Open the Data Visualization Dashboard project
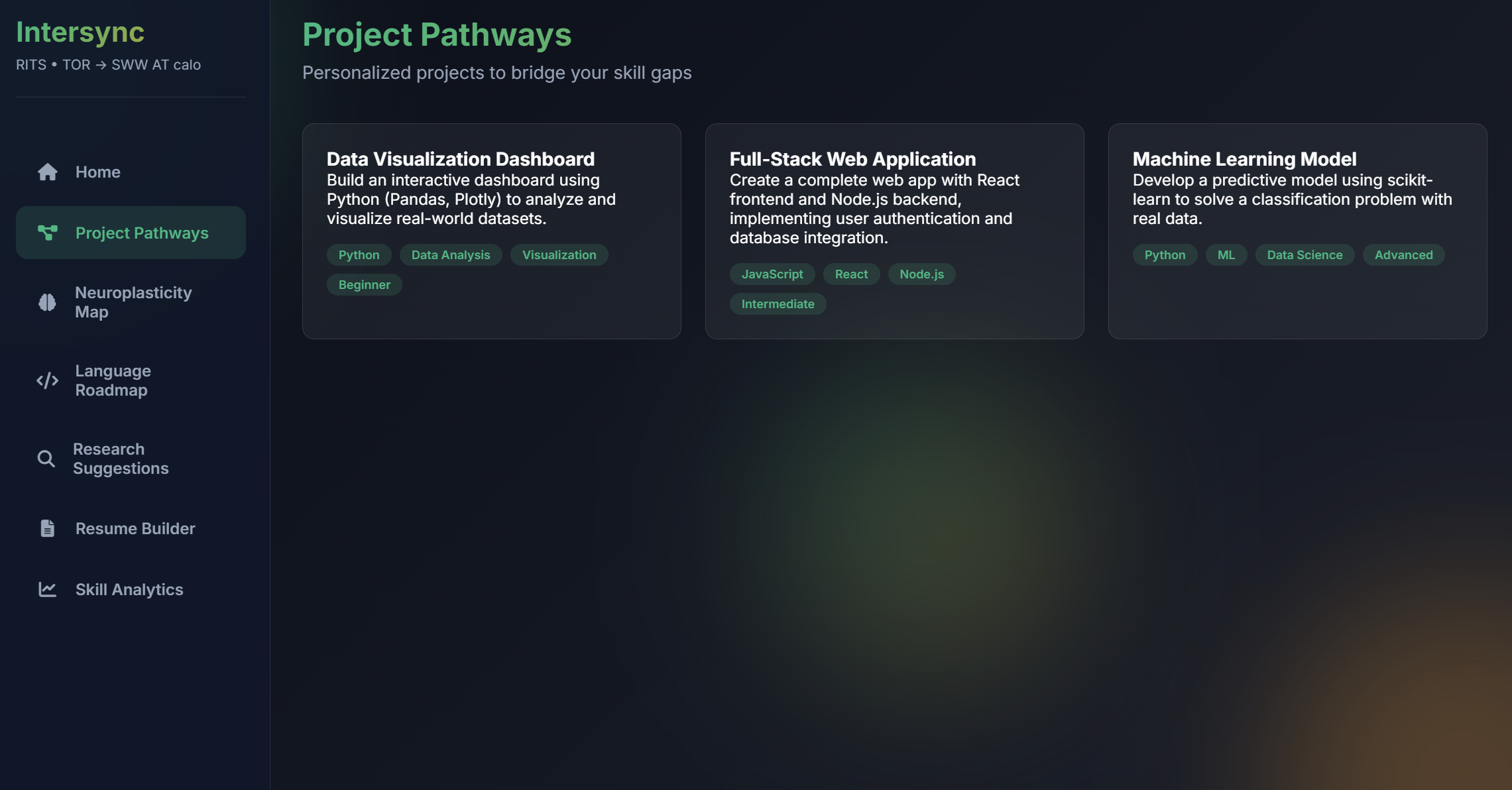This screenshot has width=1512, height=790. [x=460, y=159]
